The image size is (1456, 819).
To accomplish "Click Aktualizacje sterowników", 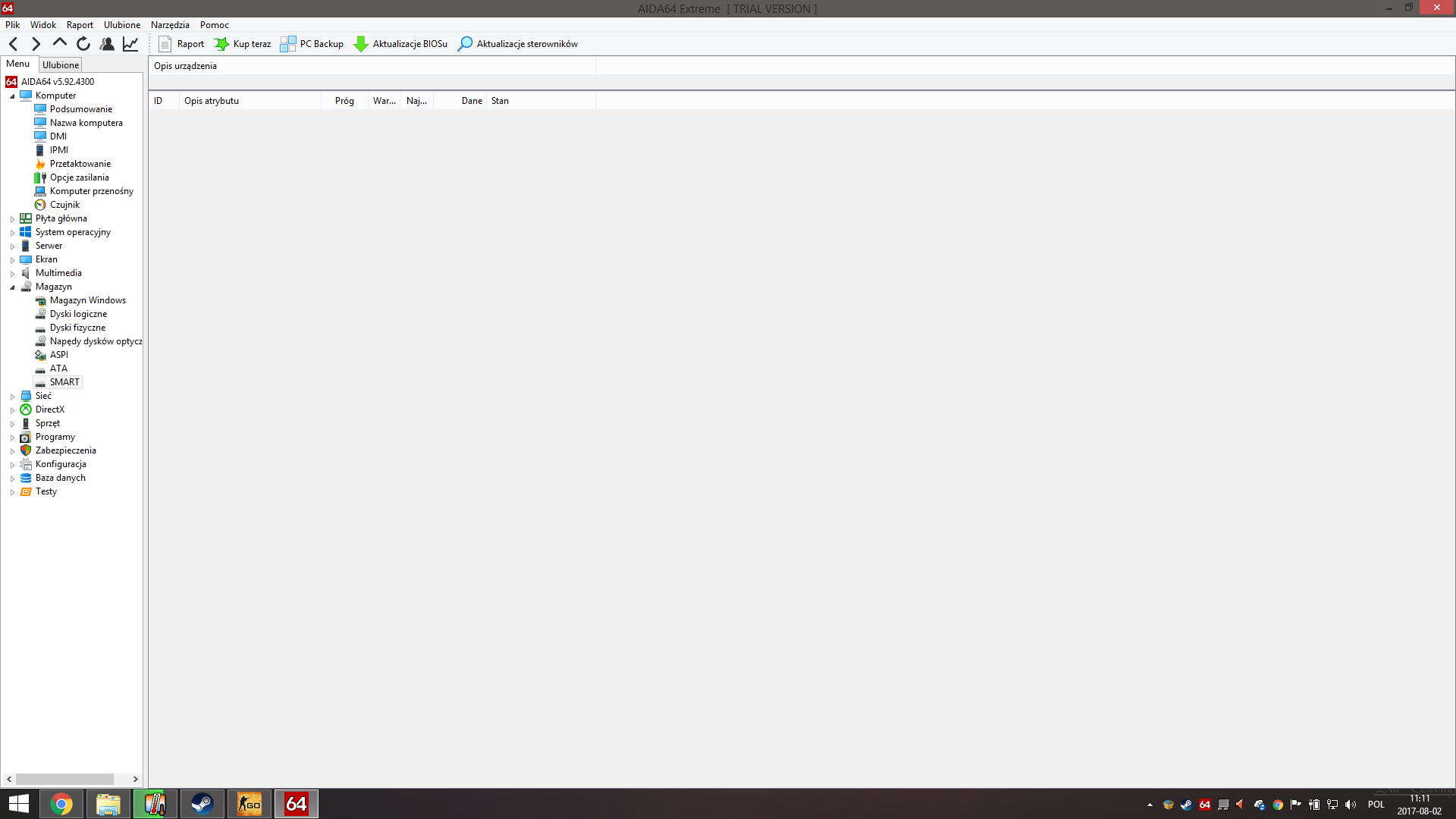I will [518, 44].
